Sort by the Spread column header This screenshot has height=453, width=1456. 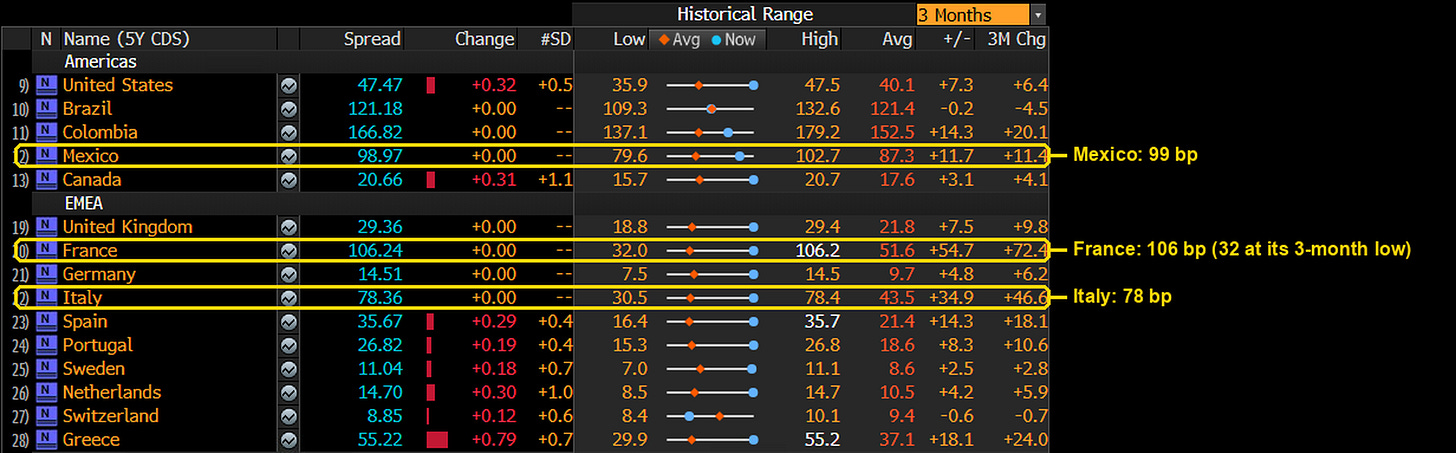(x=372, y=39)
